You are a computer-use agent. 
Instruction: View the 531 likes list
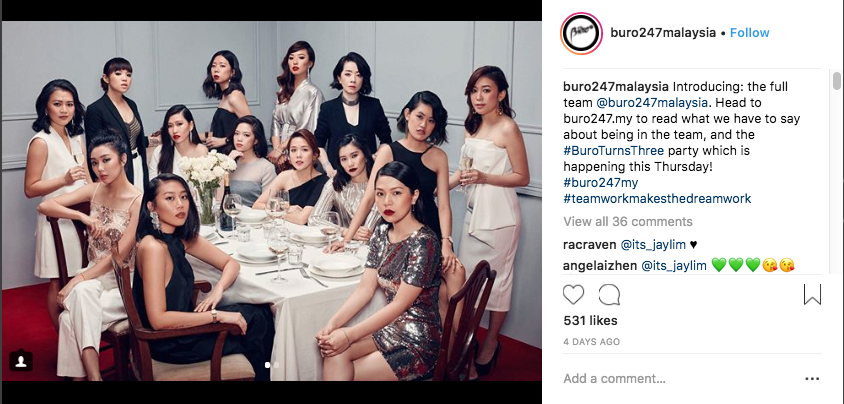tap(590, 321)
